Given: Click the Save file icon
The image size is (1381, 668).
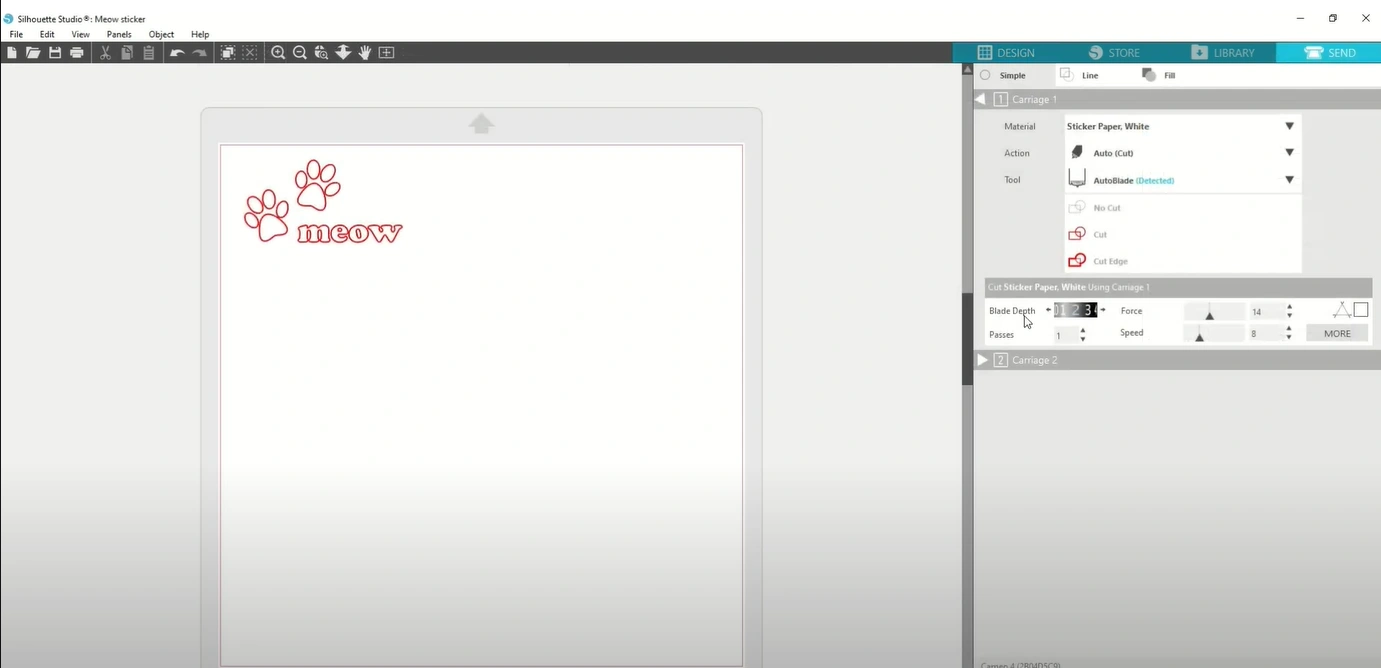Looking at the screenshot, I should click(x=55, y=53).
